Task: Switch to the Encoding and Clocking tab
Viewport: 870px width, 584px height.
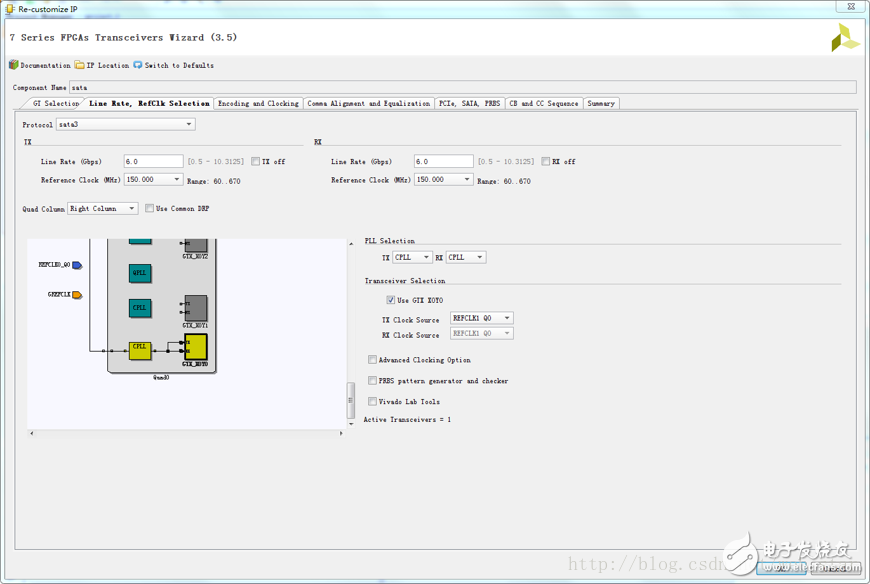Action: pos(258,103)
